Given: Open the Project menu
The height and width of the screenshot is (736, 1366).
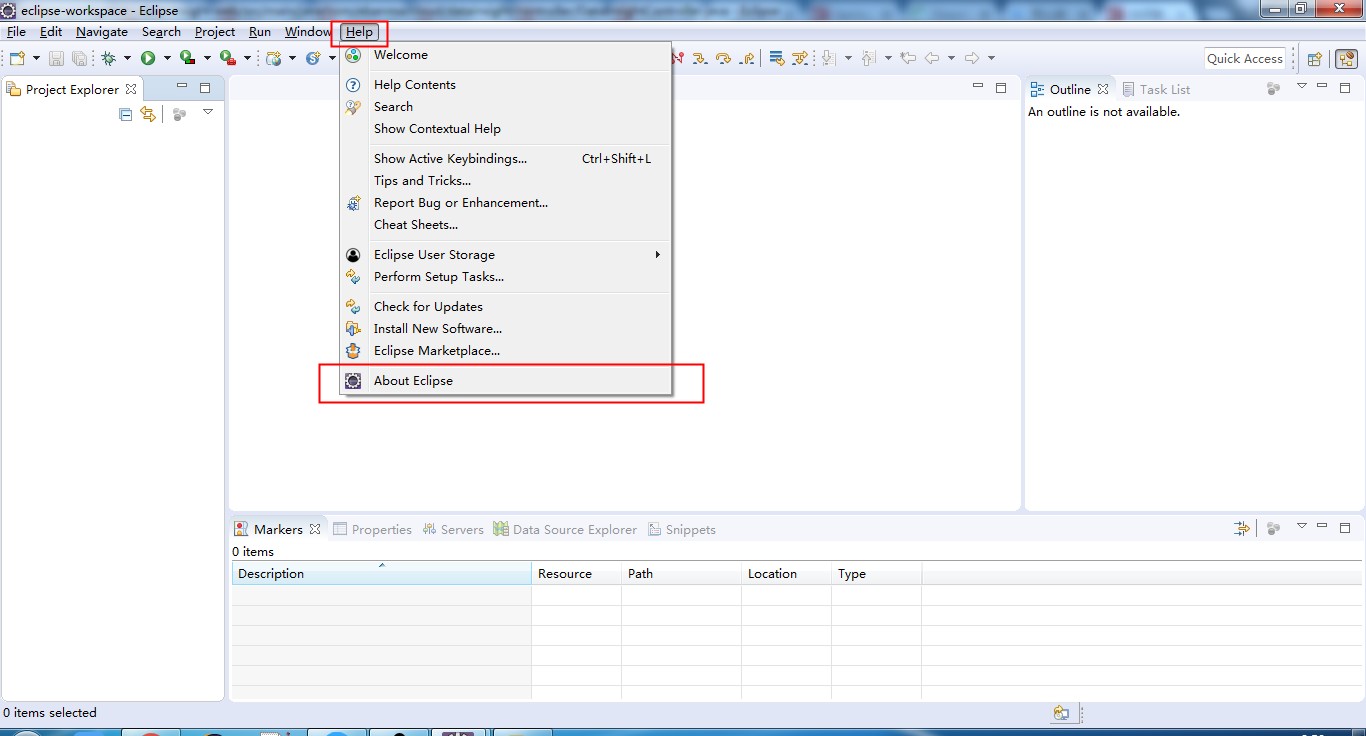Looking at the screenshot, I should point(215,31).
